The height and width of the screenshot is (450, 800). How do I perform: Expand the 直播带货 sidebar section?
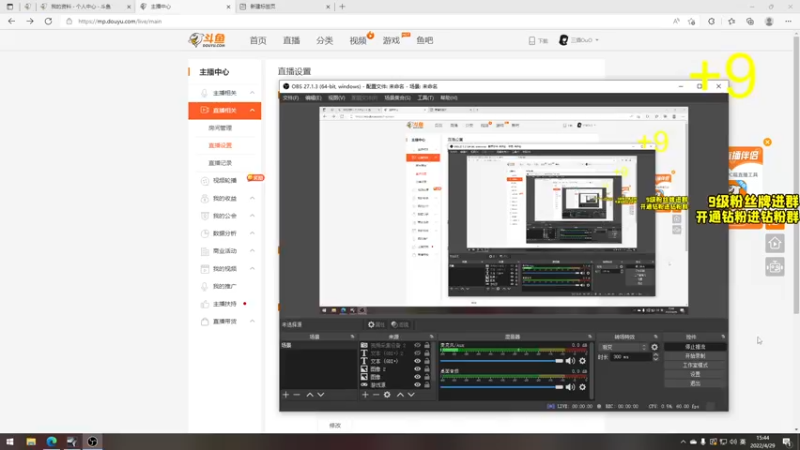(252, 321)
